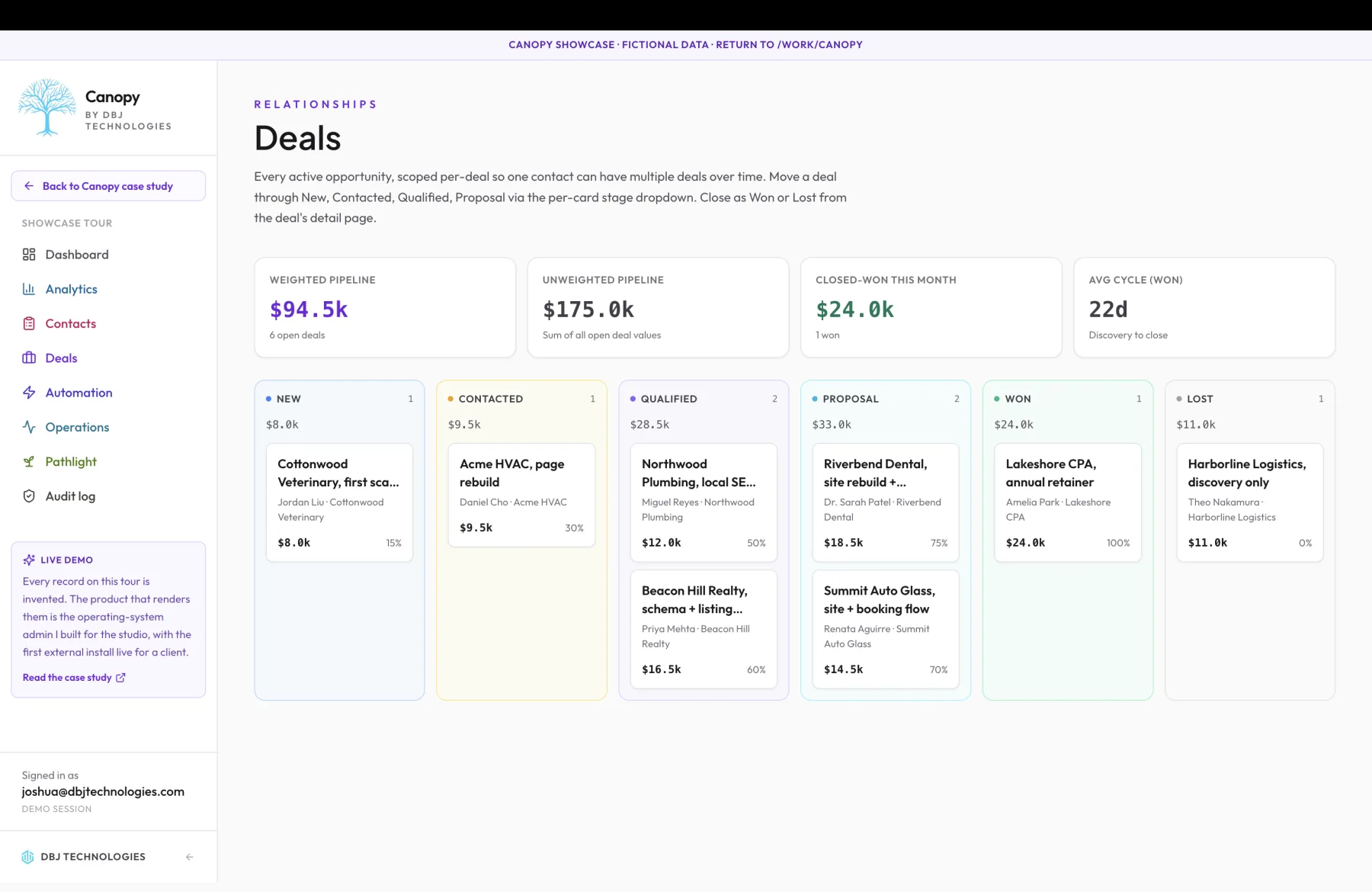Viewport: 1372px width, 892px height.
Task: Click the $28.5k Qualified column total
Action: [x=649, y=425]
